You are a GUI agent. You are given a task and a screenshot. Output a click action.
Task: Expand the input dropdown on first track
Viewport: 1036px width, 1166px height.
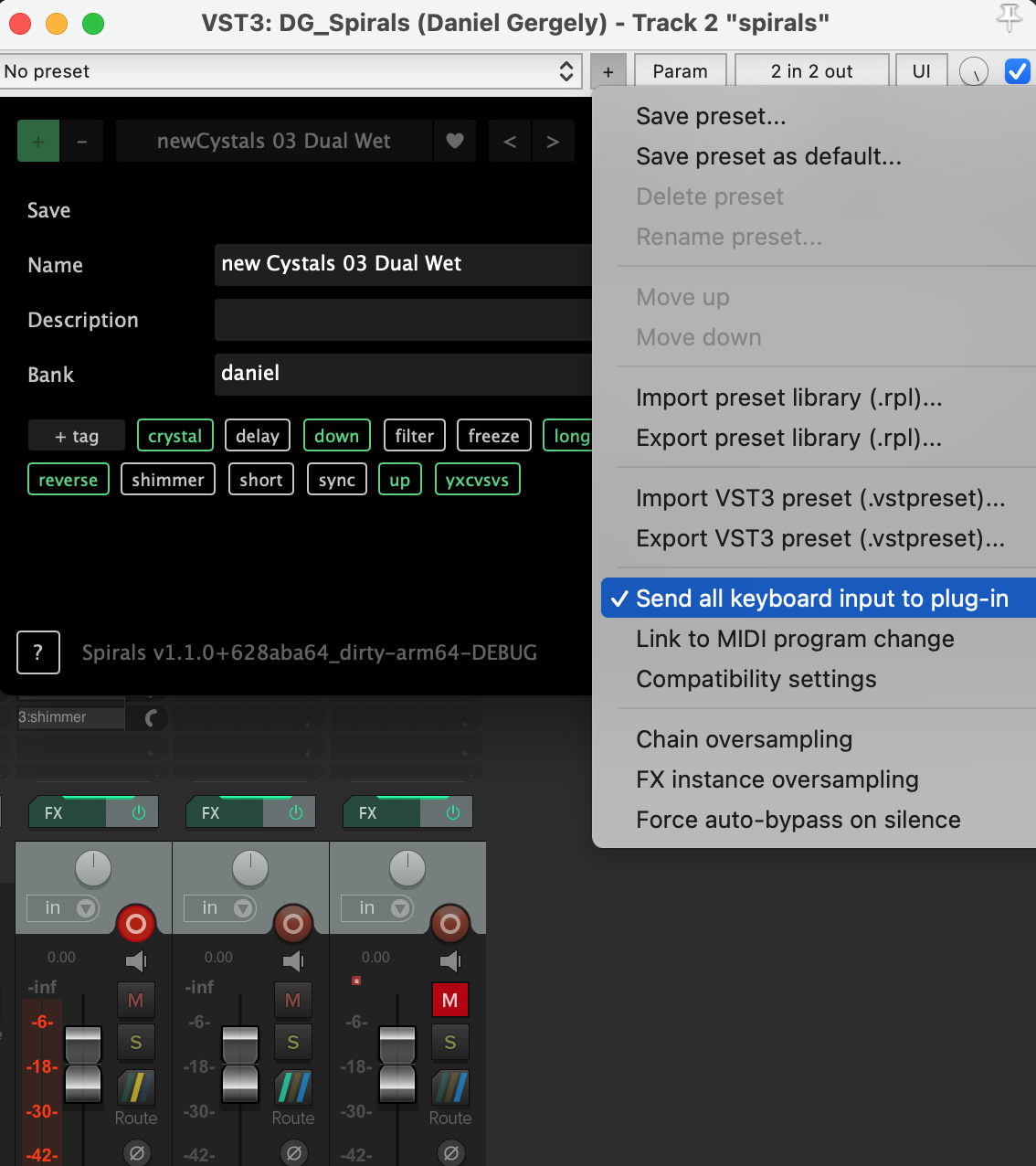coord(86,907)
